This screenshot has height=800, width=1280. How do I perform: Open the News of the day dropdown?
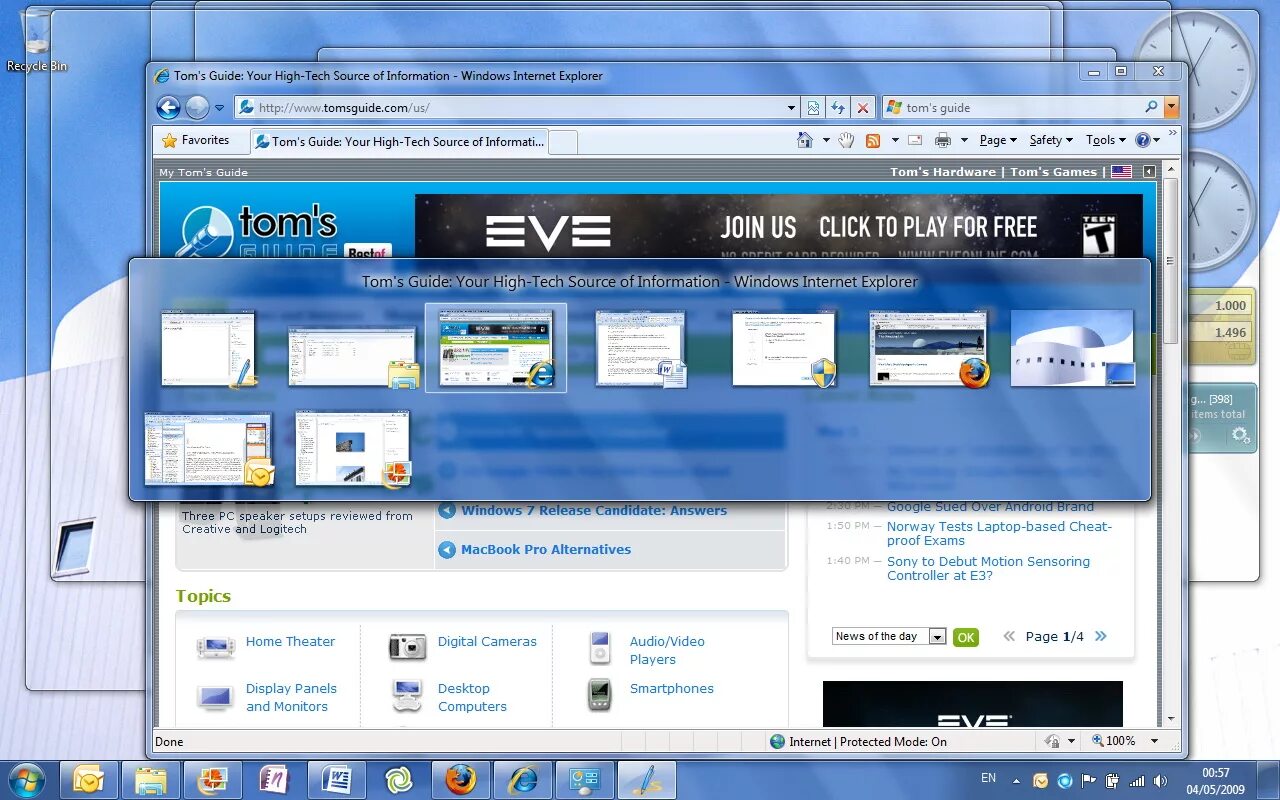[x=937, y=636]
